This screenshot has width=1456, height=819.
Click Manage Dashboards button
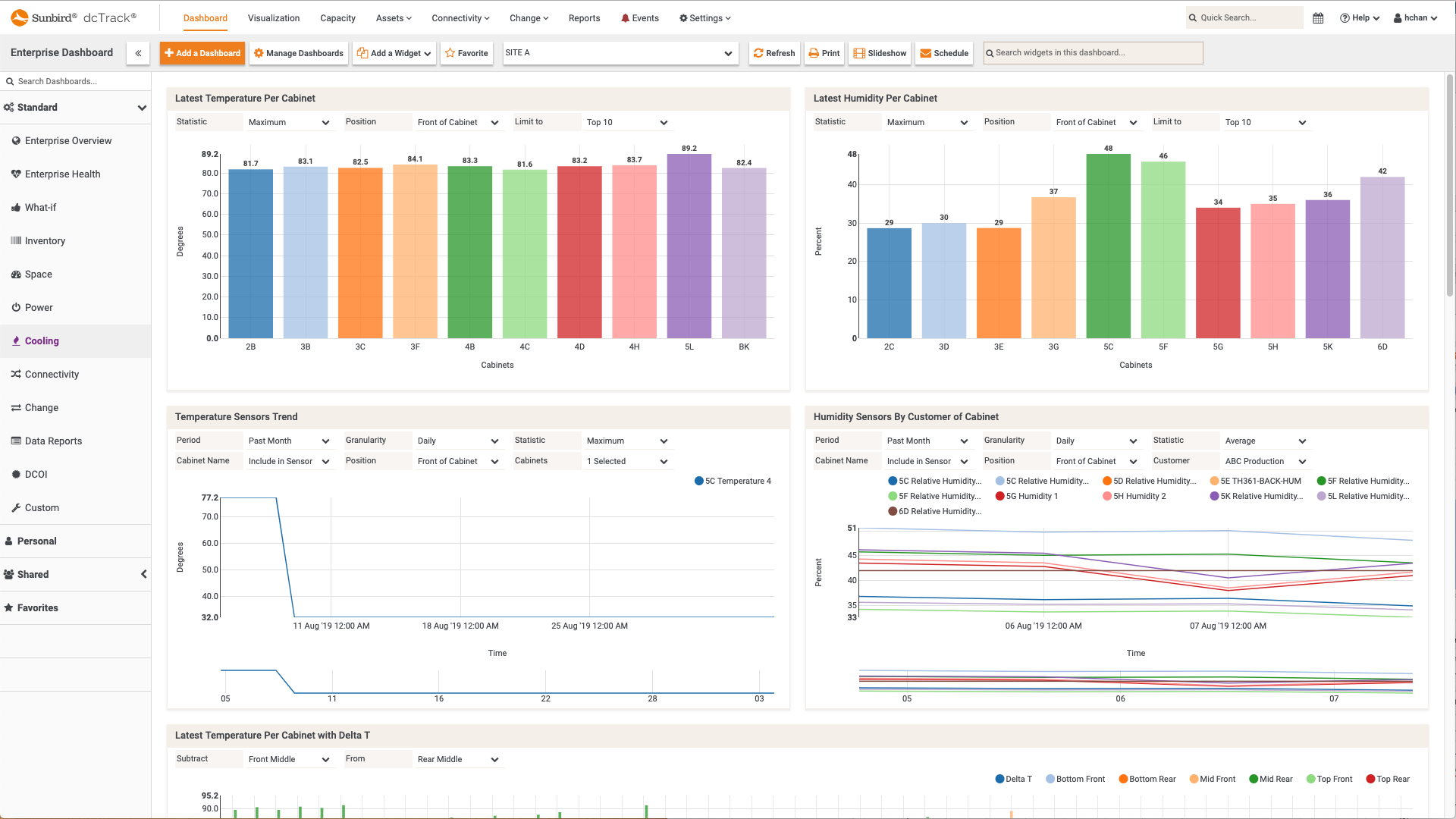pos(297,52)
